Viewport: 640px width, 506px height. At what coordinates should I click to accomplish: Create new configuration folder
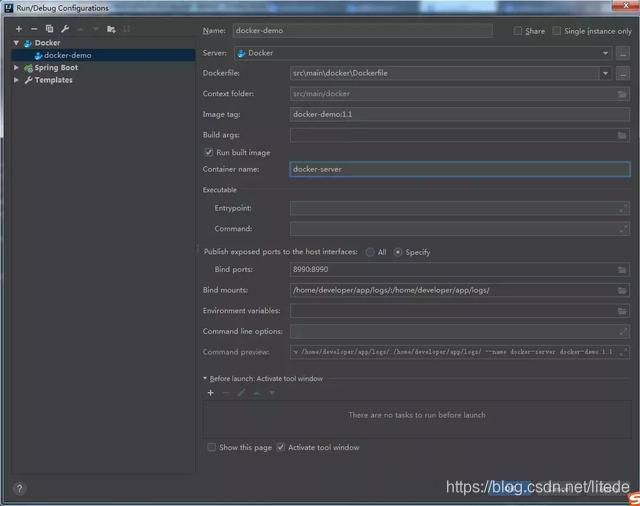(x=111, y=29)
